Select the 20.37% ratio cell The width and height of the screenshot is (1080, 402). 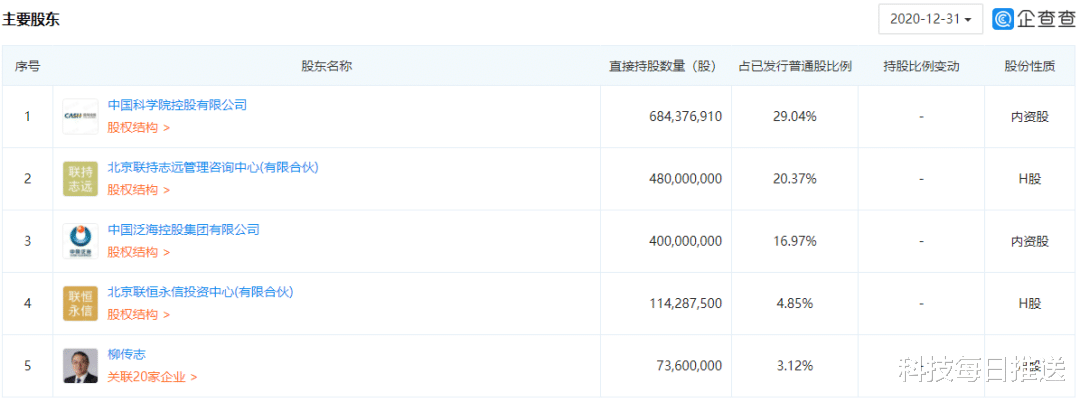click(795, 179)
